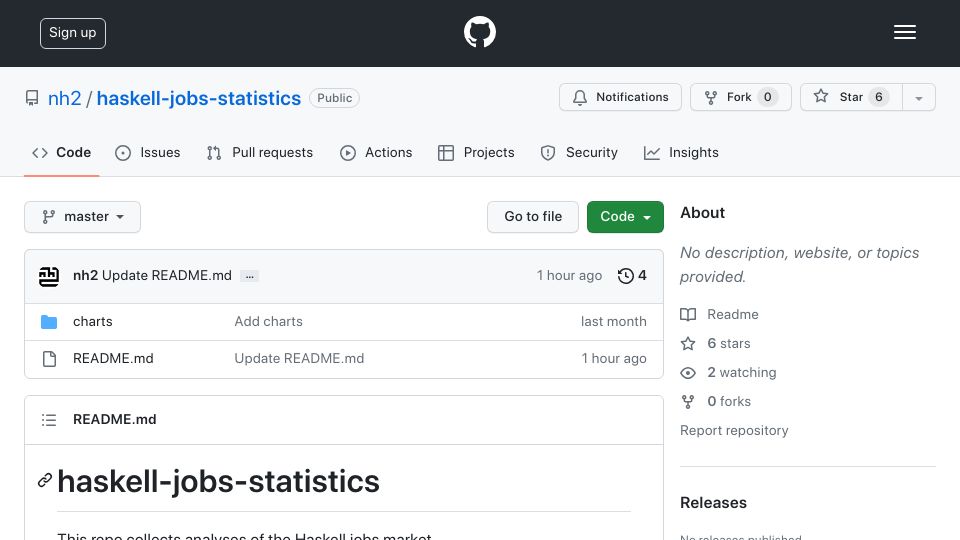Click the 0 forks link
The width and height of the screenshot is (960, 540).
(716, 401)
